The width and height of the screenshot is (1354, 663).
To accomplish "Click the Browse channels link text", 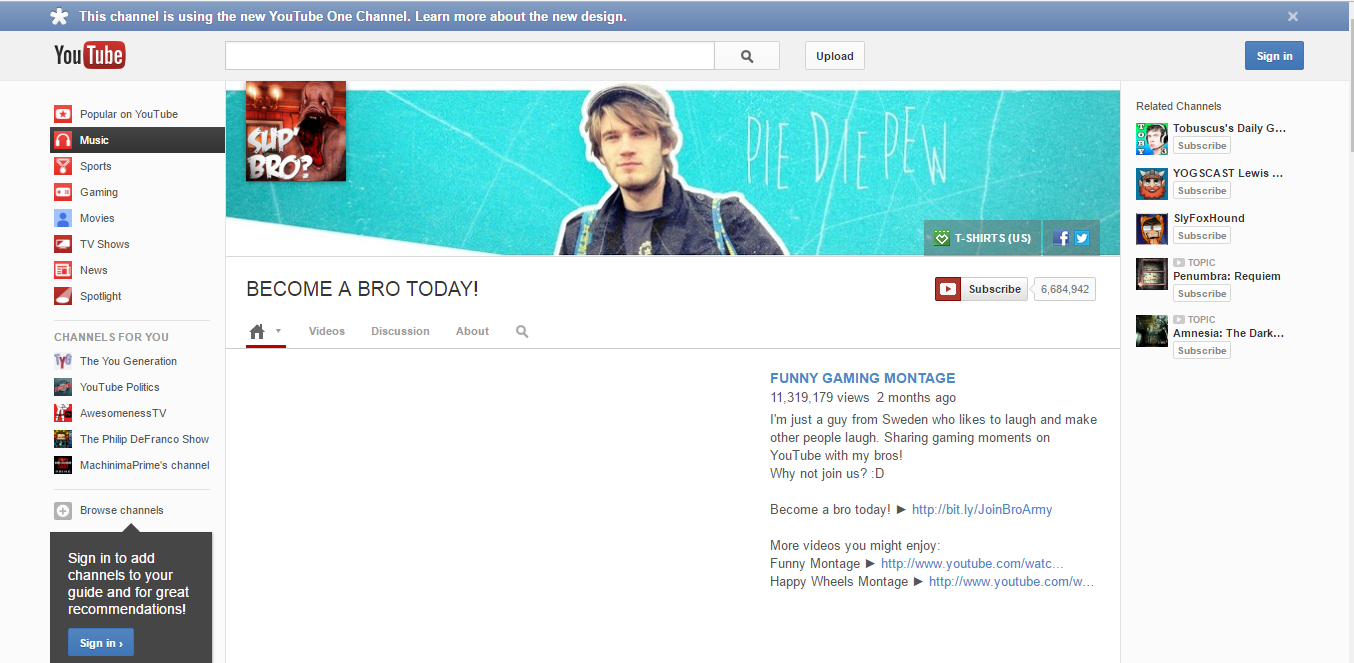I will pyautogui.click(x=122, y=510).
